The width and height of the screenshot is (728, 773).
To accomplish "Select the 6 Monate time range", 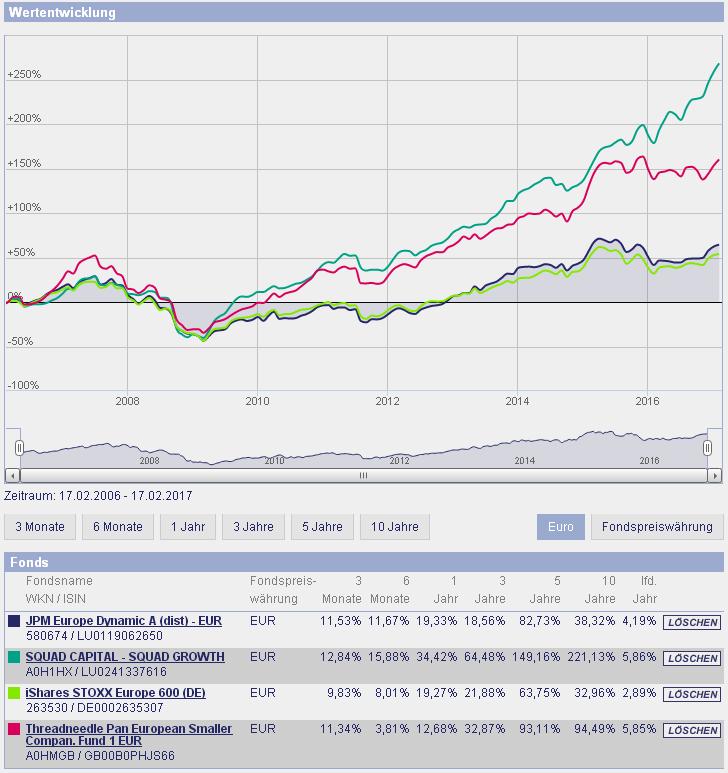I will click(118, 526).
